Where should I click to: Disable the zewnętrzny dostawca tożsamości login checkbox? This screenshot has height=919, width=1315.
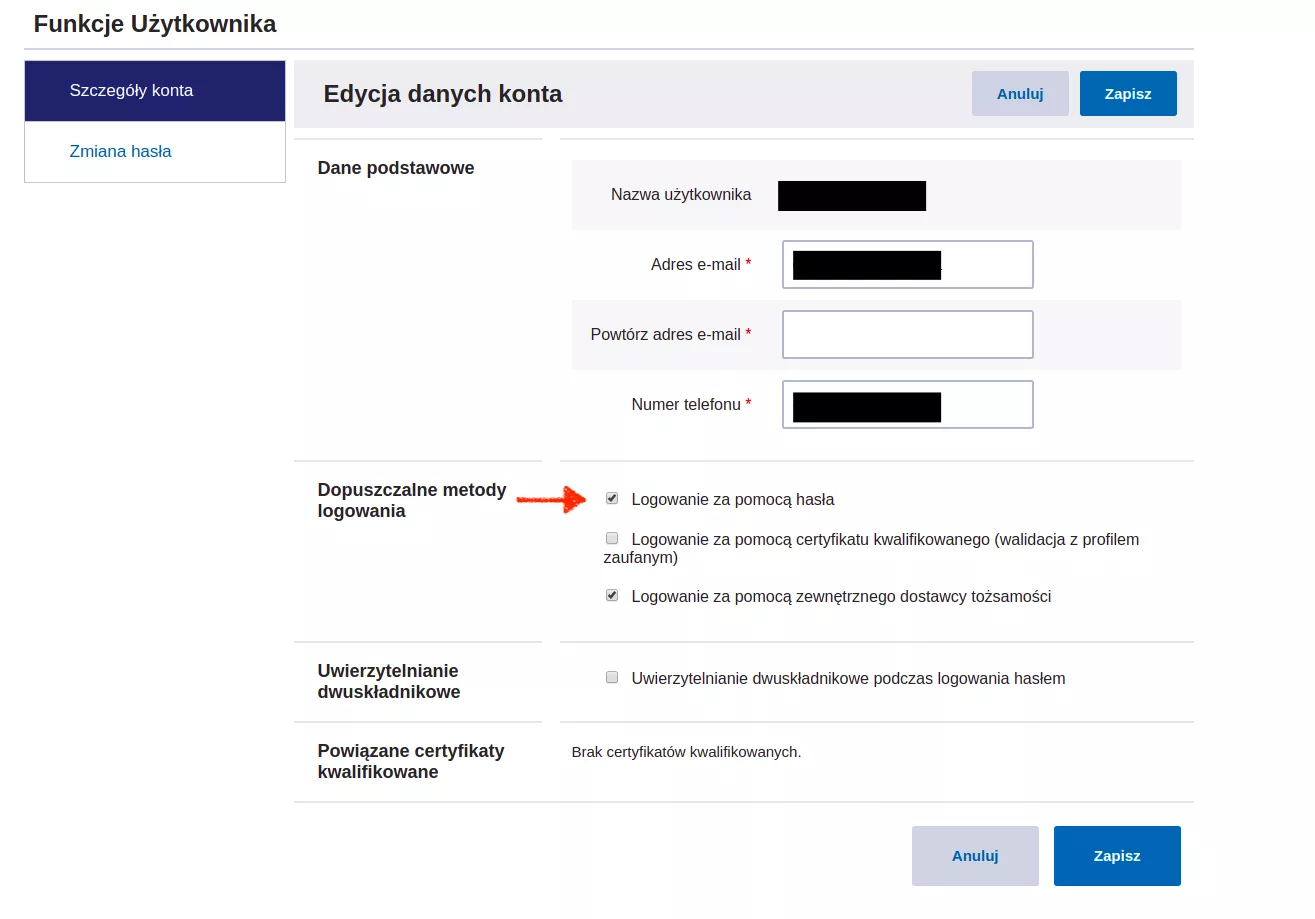(x=612, y=595)
